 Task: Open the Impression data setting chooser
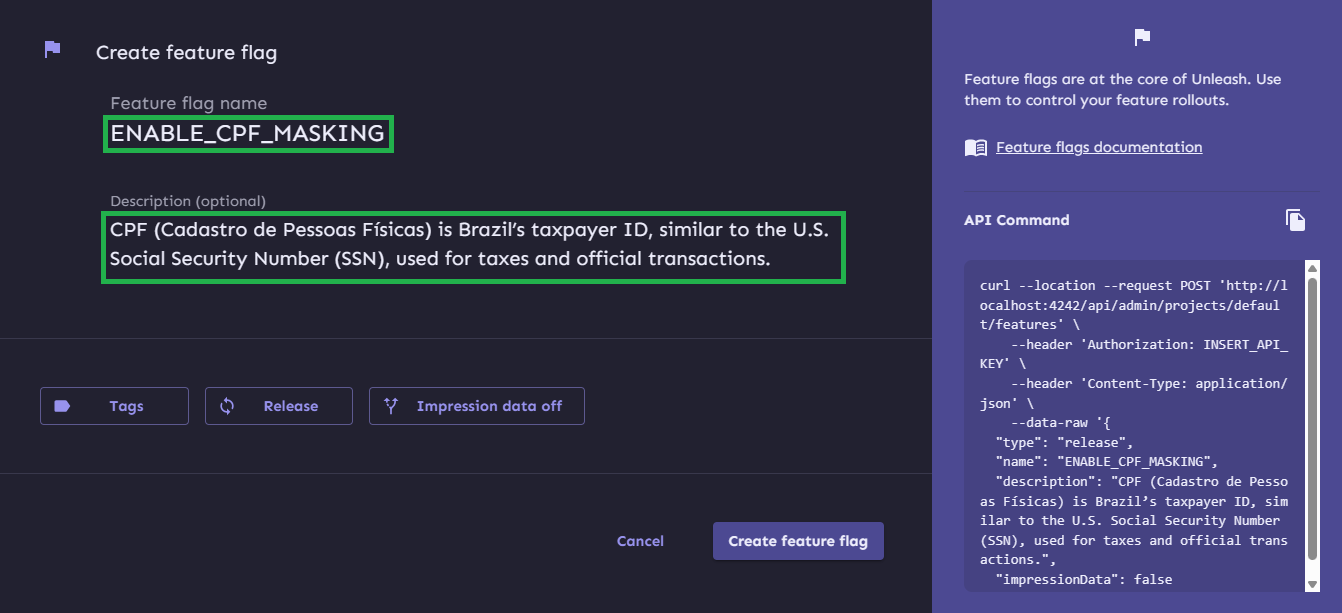click(x=476, y=405)
